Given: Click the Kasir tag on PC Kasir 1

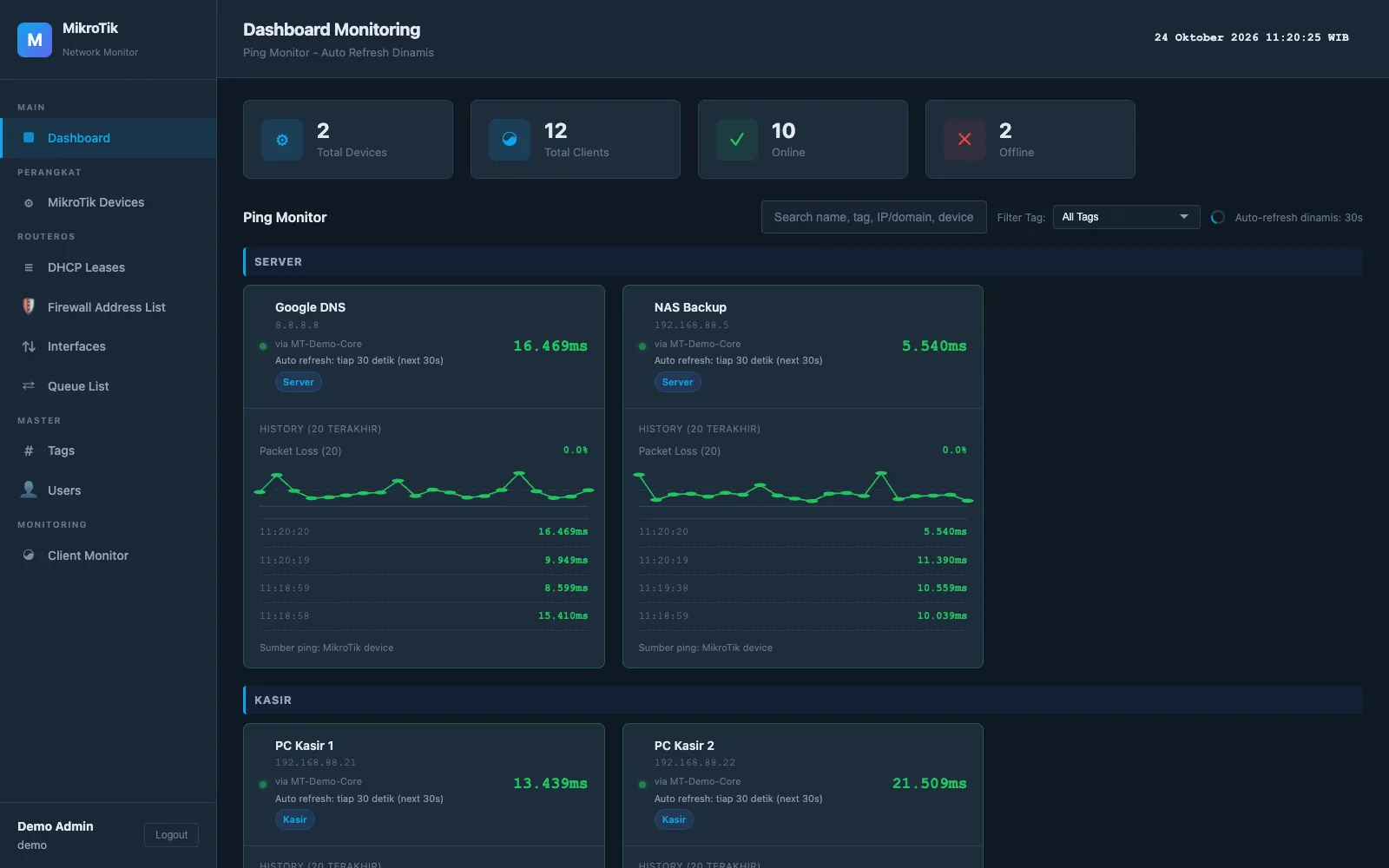Looking at the screenshot, I should tap(295, 819).
